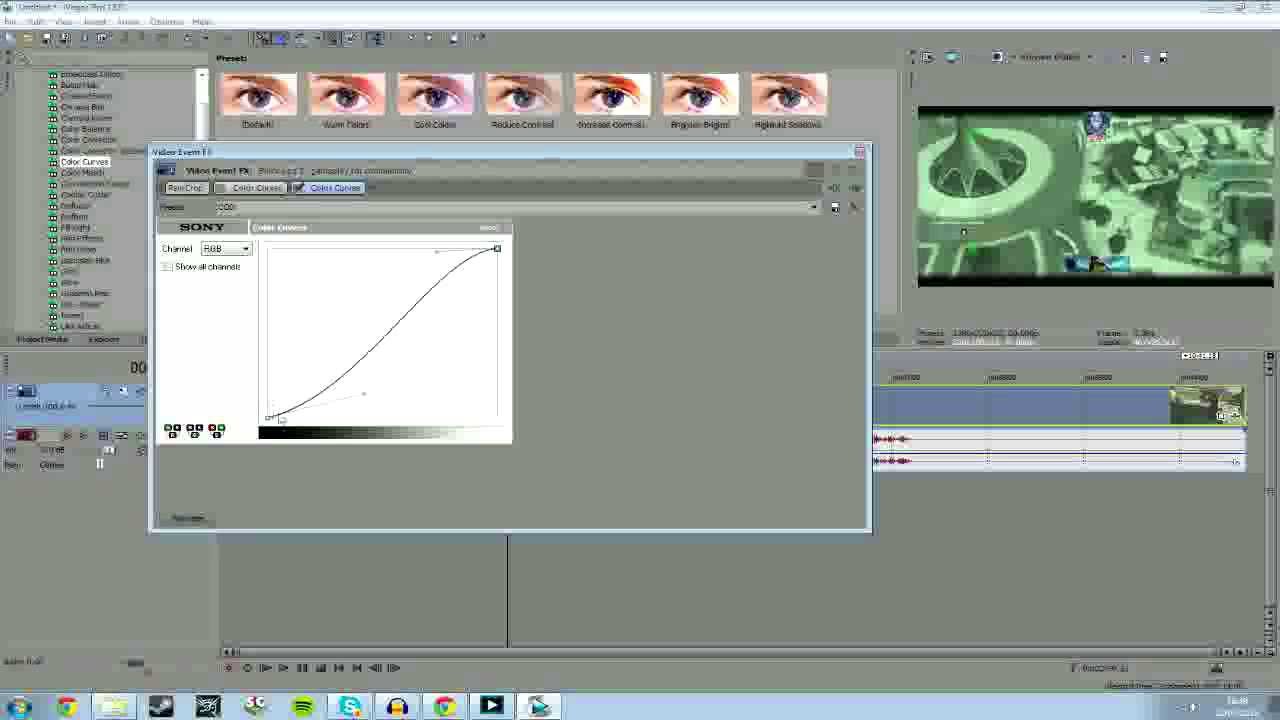Open the preview quality dropdown
Viewport: 1280px width, 720px height.
click(1056, 57)
